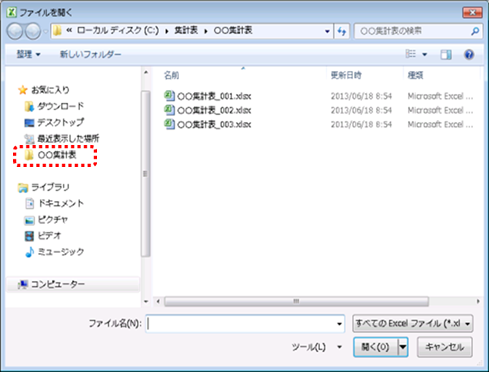Screen dimensions: 489x372
Task: Open recent locations dropdown beside navigation arrows
Action: point(45,32)
